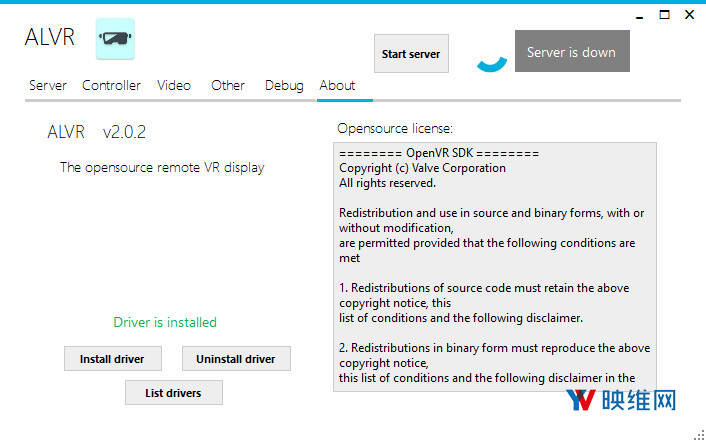This screenshot has height=441, width=706.
Task: Switch to the Server tab
Action: click(47, 86)
